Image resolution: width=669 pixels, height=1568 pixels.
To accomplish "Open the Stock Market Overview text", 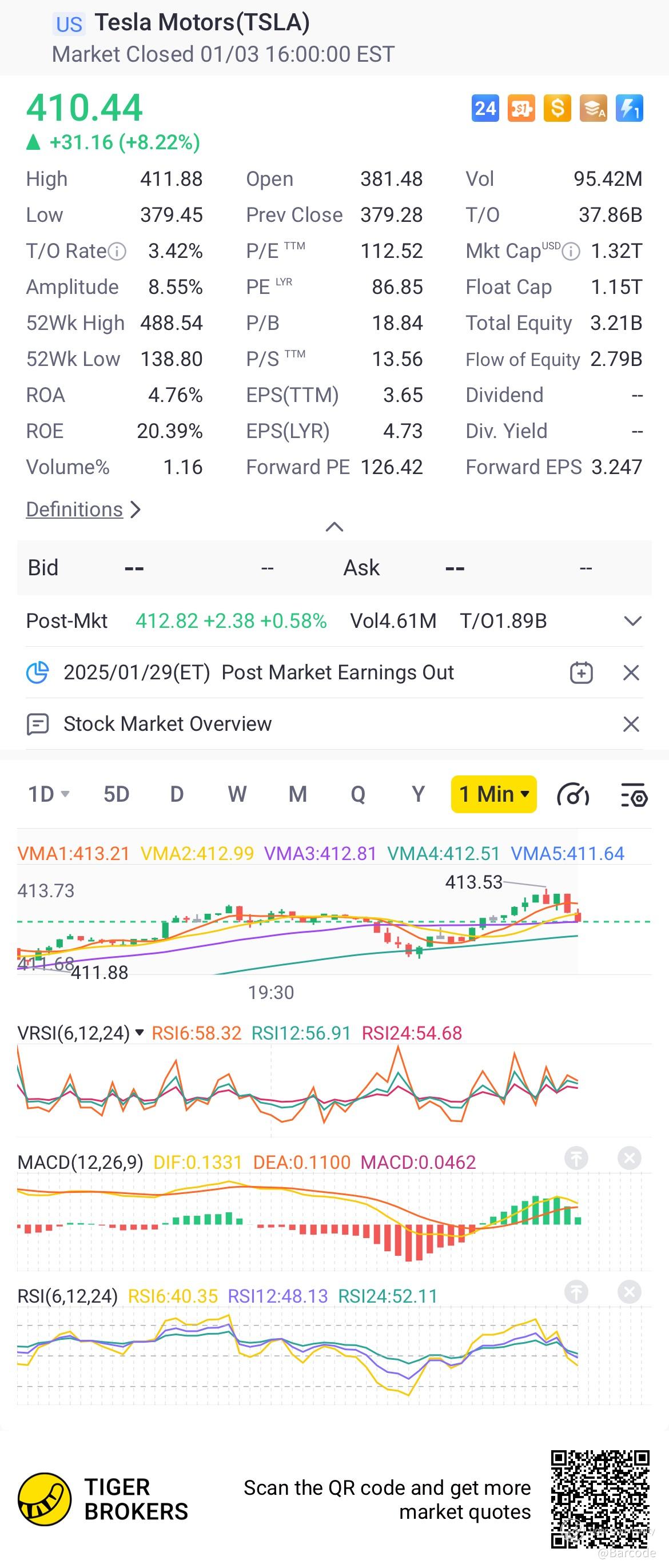I will tap(168, 724).
